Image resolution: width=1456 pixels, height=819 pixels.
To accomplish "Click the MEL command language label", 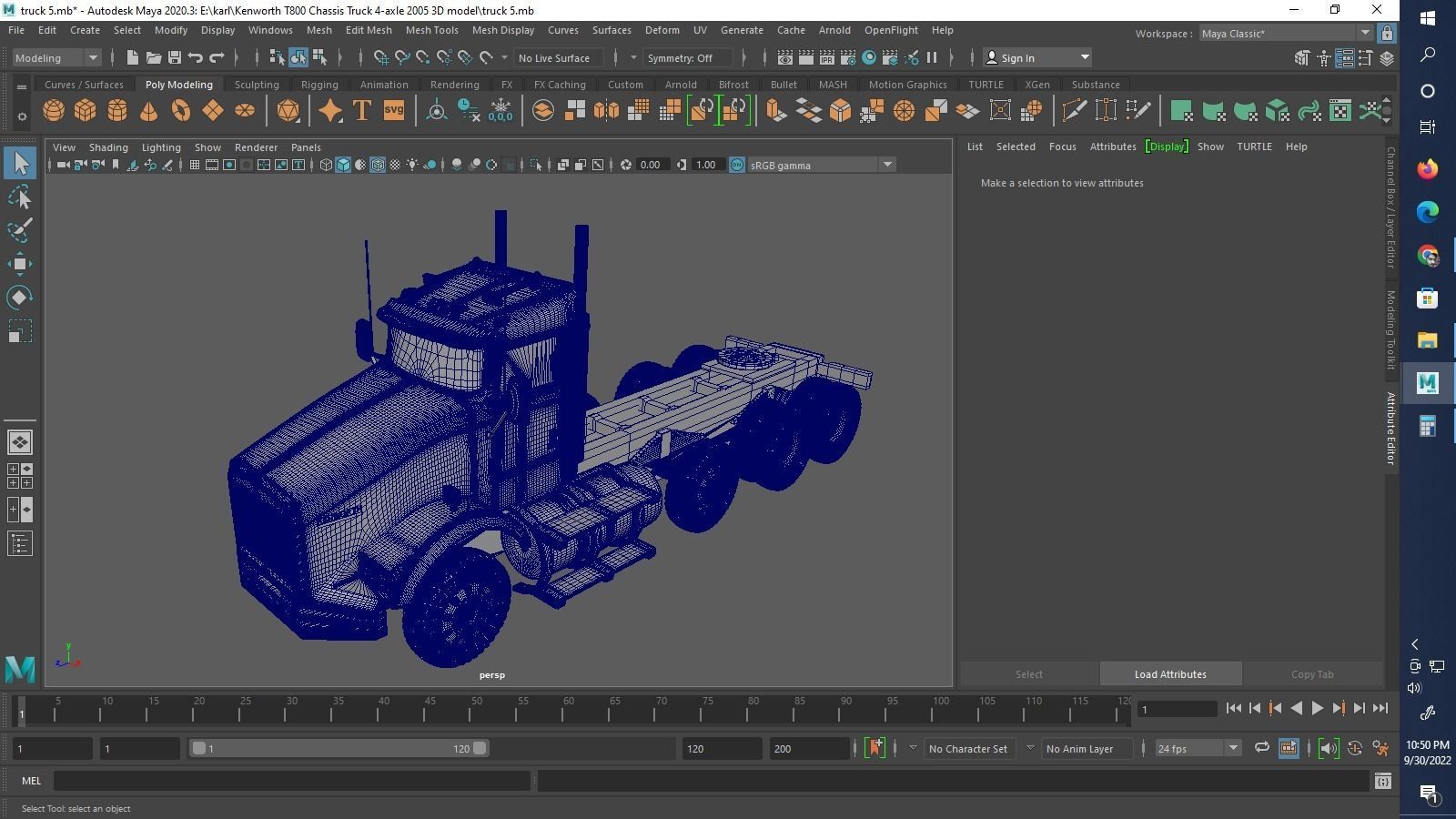I will 32,781.
